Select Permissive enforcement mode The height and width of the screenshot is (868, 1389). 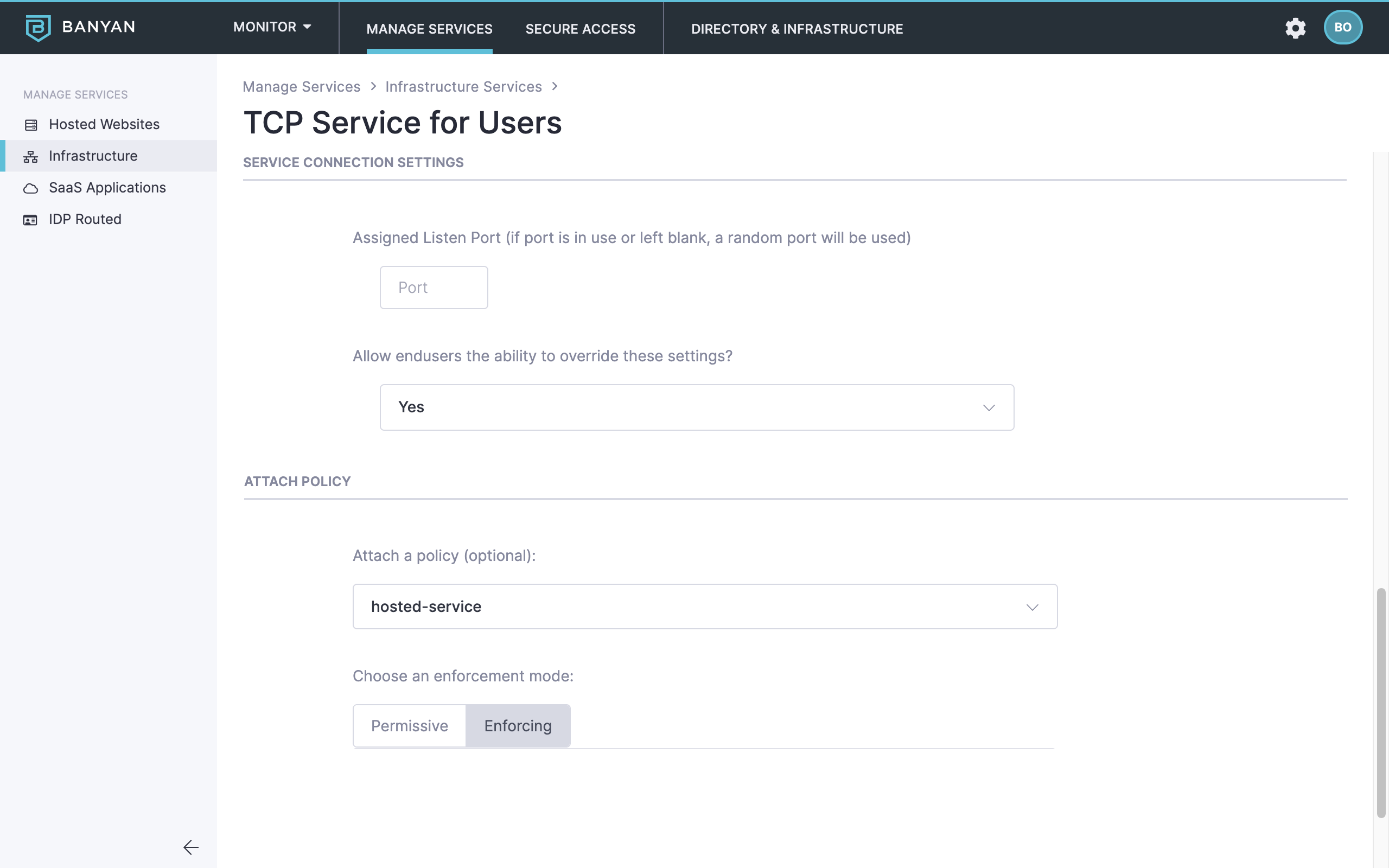(x=409, y=726)
